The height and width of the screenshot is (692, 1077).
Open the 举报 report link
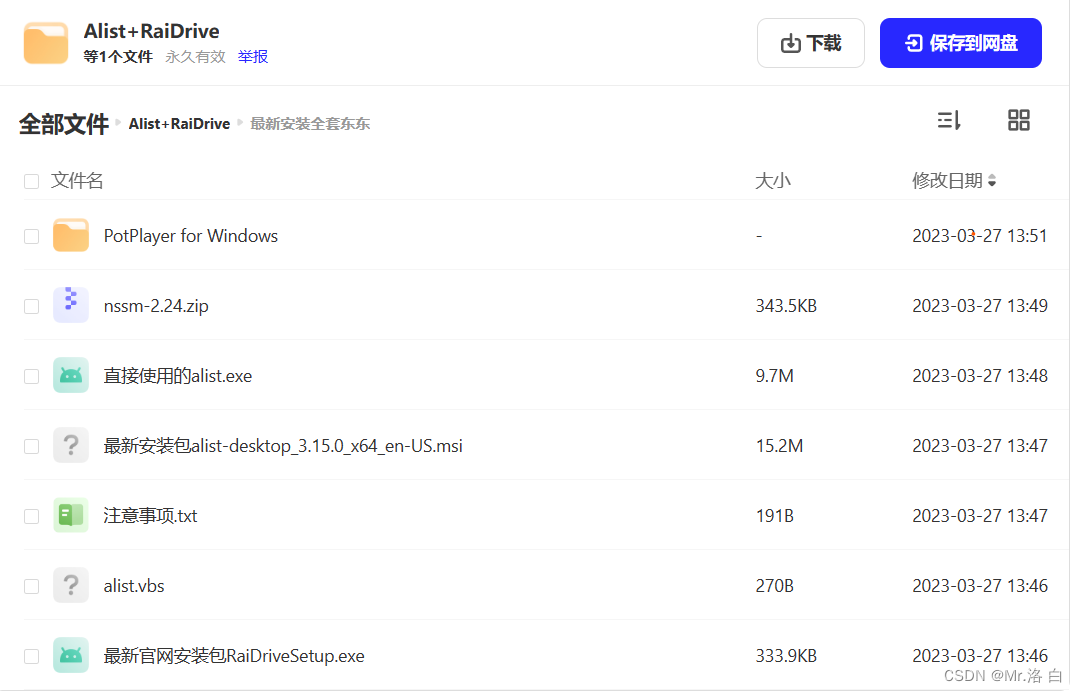click(253, 57)
